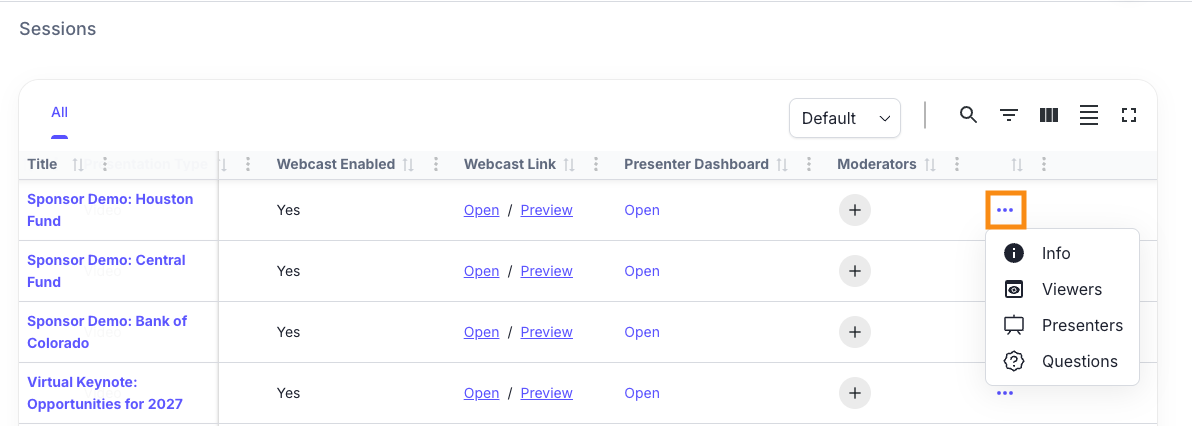Open the filter rows icon
Image resolution: width=1192 pixels, height=426 pixels.
pos(1009,116)
